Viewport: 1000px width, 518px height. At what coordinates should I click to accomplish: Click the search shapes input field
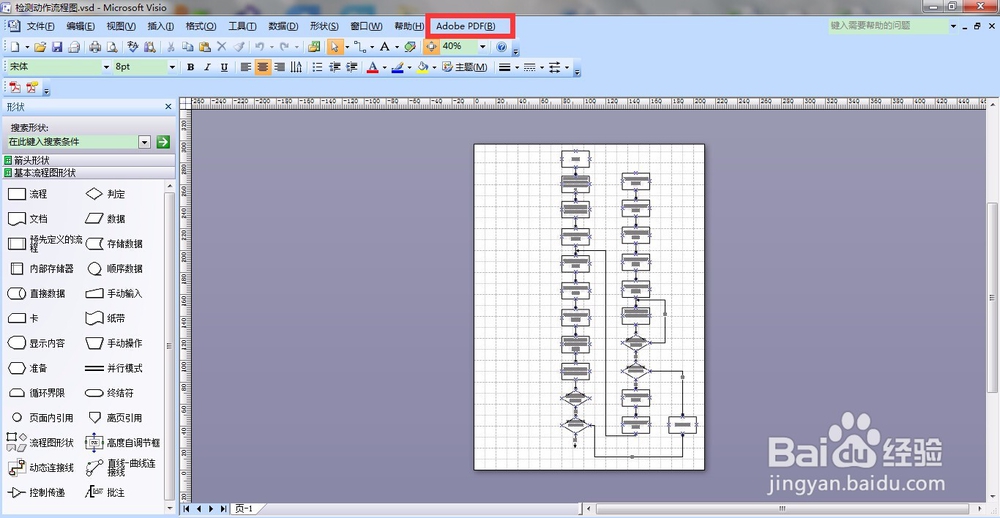pos(72,142)
